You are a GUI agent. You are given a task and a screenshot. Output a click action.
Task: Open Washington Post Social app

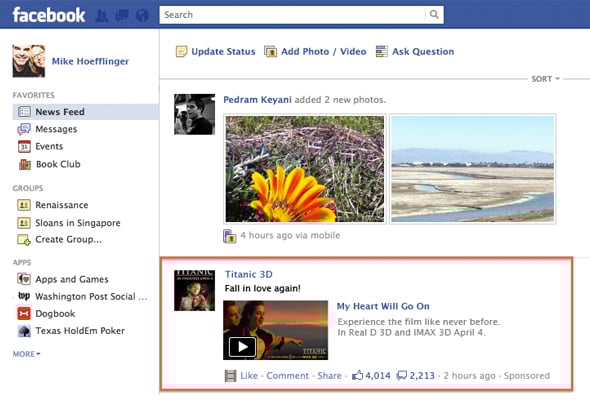[91, 297]
